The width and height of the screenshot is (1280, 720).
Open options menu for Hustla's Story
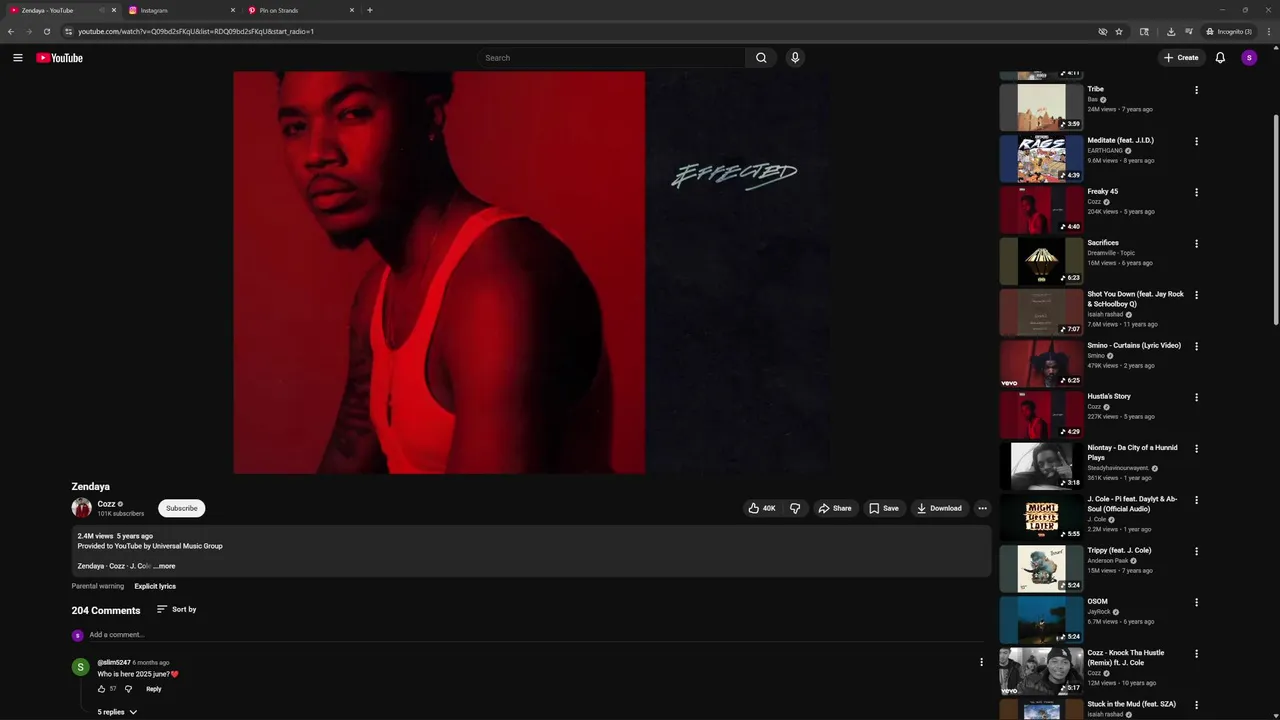(x=1196, y=397)
